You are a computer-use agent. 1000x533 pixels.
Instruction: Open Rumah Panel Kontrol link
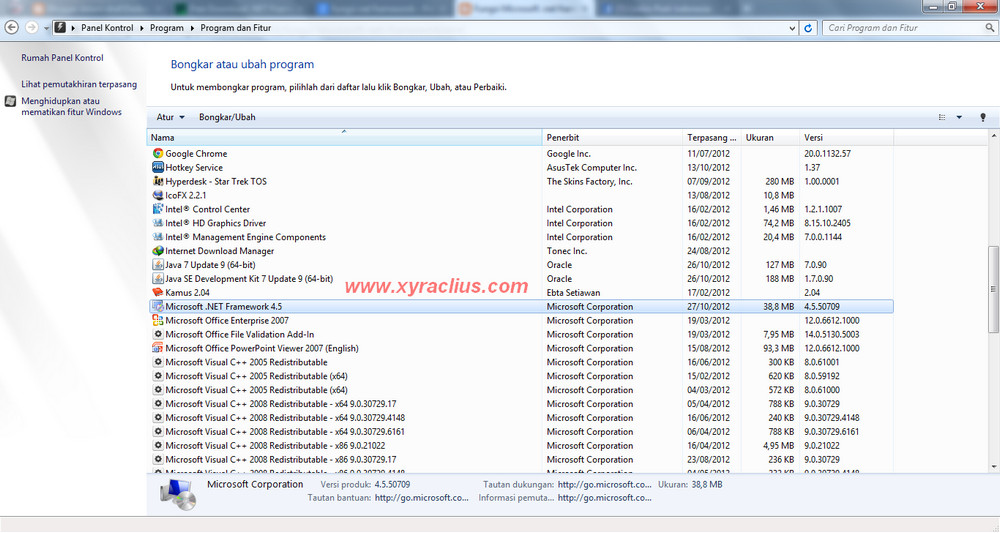pos(62,58)
